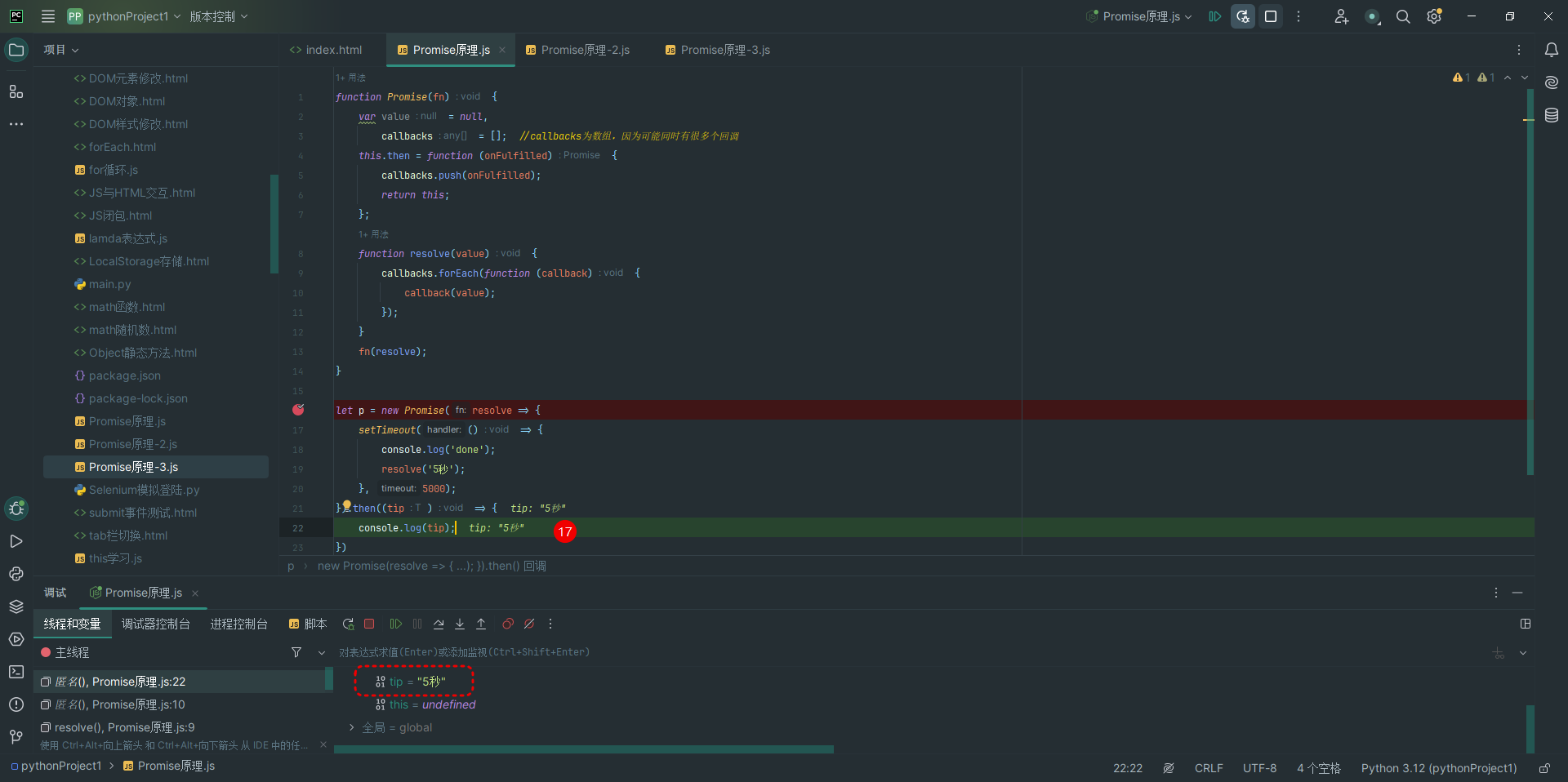Image resolution: width=1568 pixels, height=782 pixels.
Task: Select the Python 3.12 interpreter widget
Action: (x=1439, y=768)
